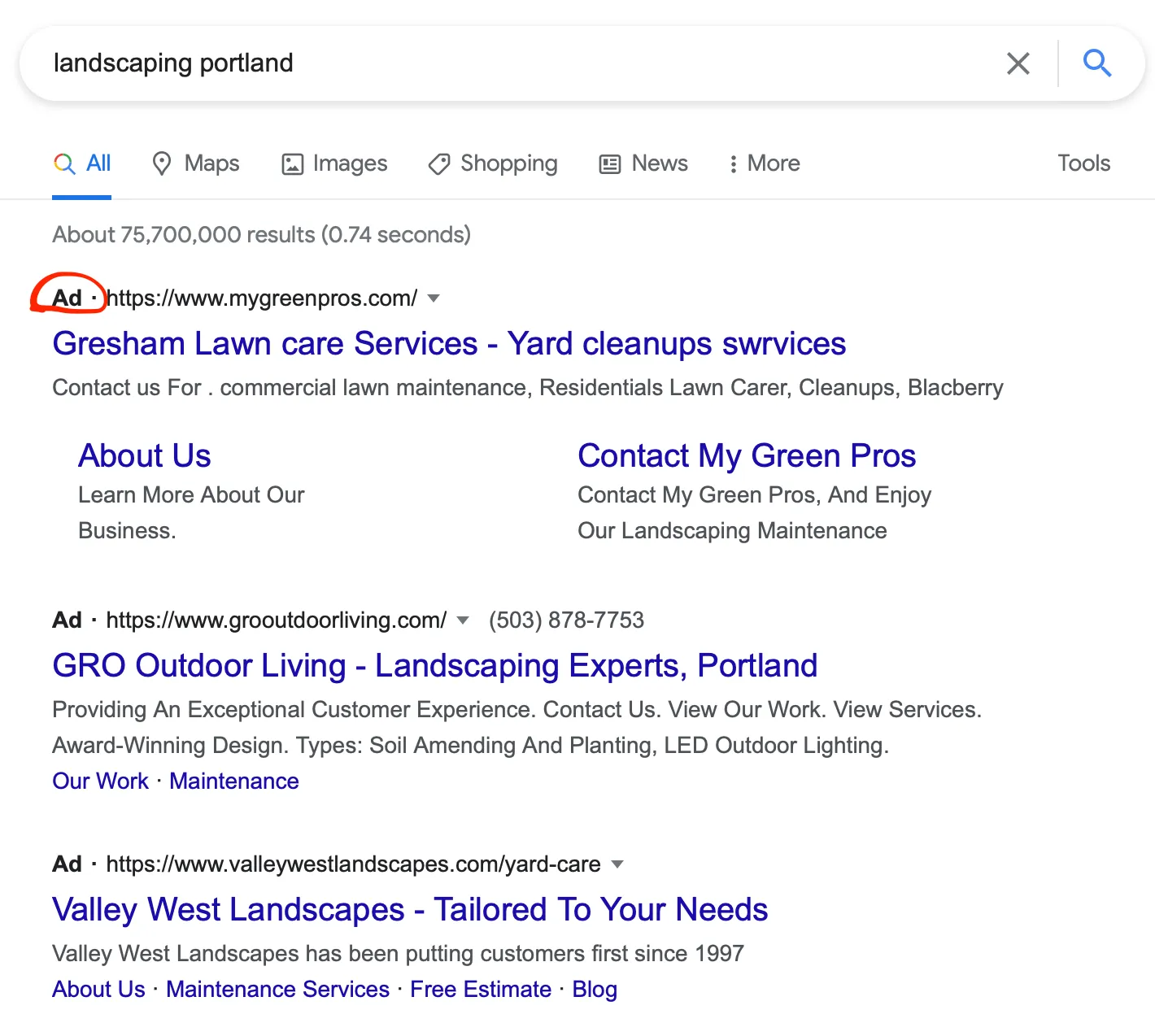Click the blue magnifier search icon
The image size is (1155, 1036).
coord(1097,63)
